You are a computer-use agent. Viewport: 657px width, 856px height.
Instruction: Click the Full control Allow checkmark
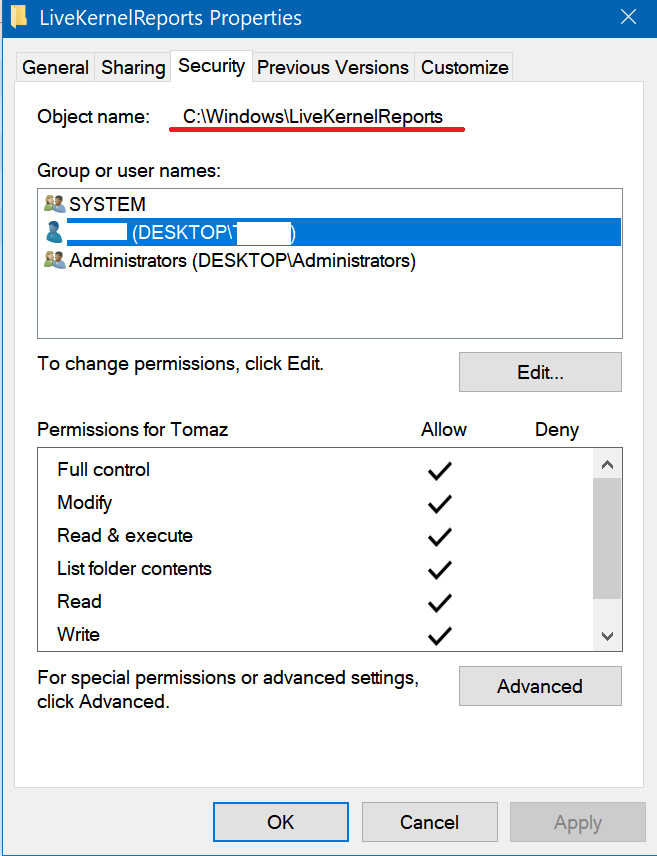tap(439, 470)
